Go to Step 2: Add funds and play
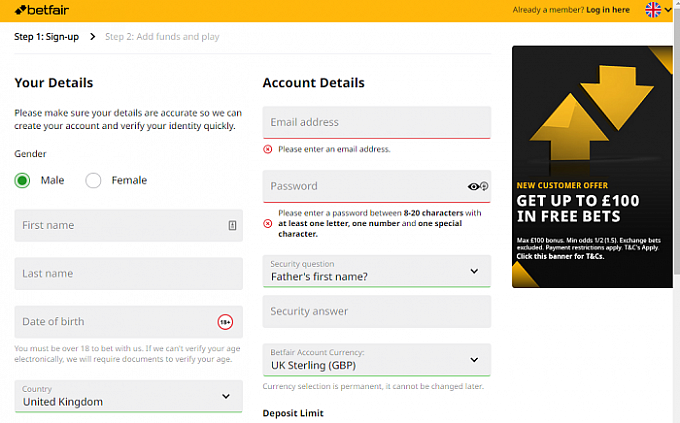 click(x=162, y=37)
